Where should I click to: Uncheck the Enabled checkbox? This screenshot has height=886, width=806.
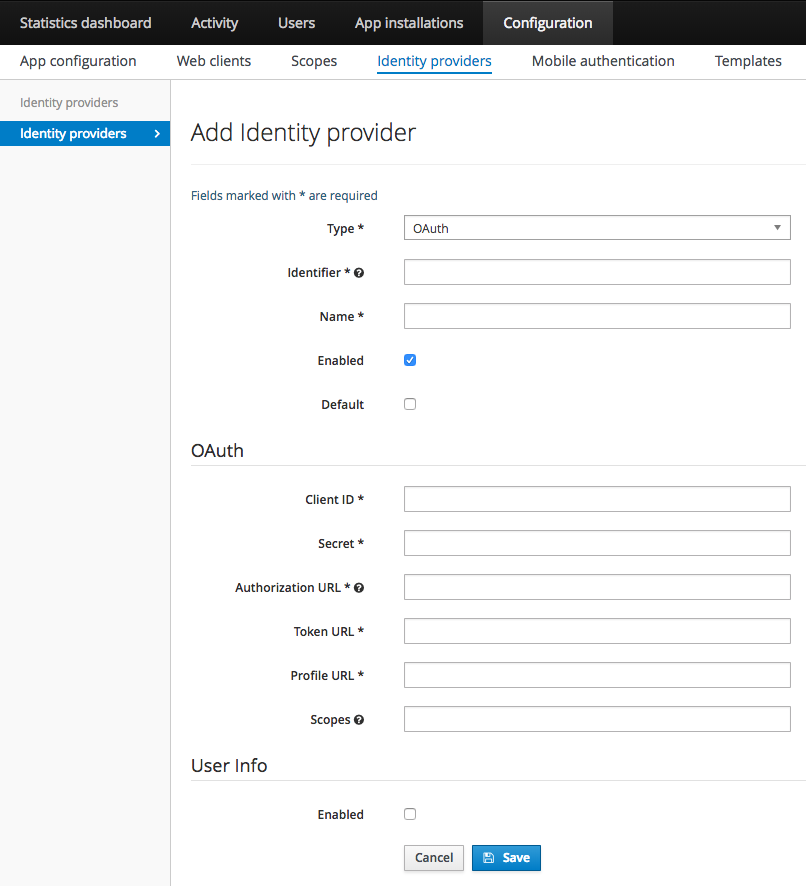pos(410,360)
